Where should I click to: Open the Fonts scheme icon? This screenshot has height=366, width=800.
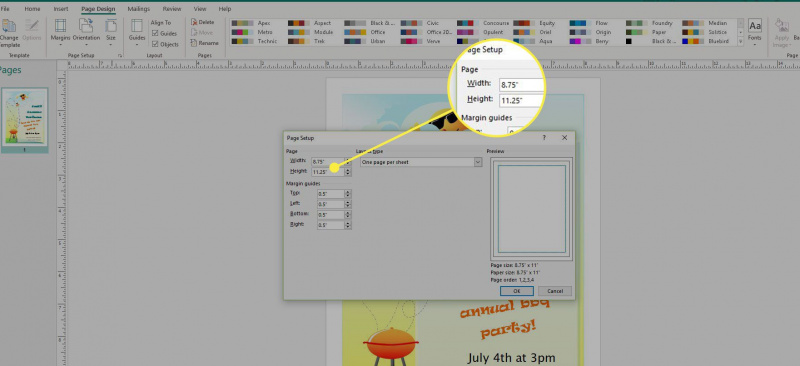pos(755,26)
